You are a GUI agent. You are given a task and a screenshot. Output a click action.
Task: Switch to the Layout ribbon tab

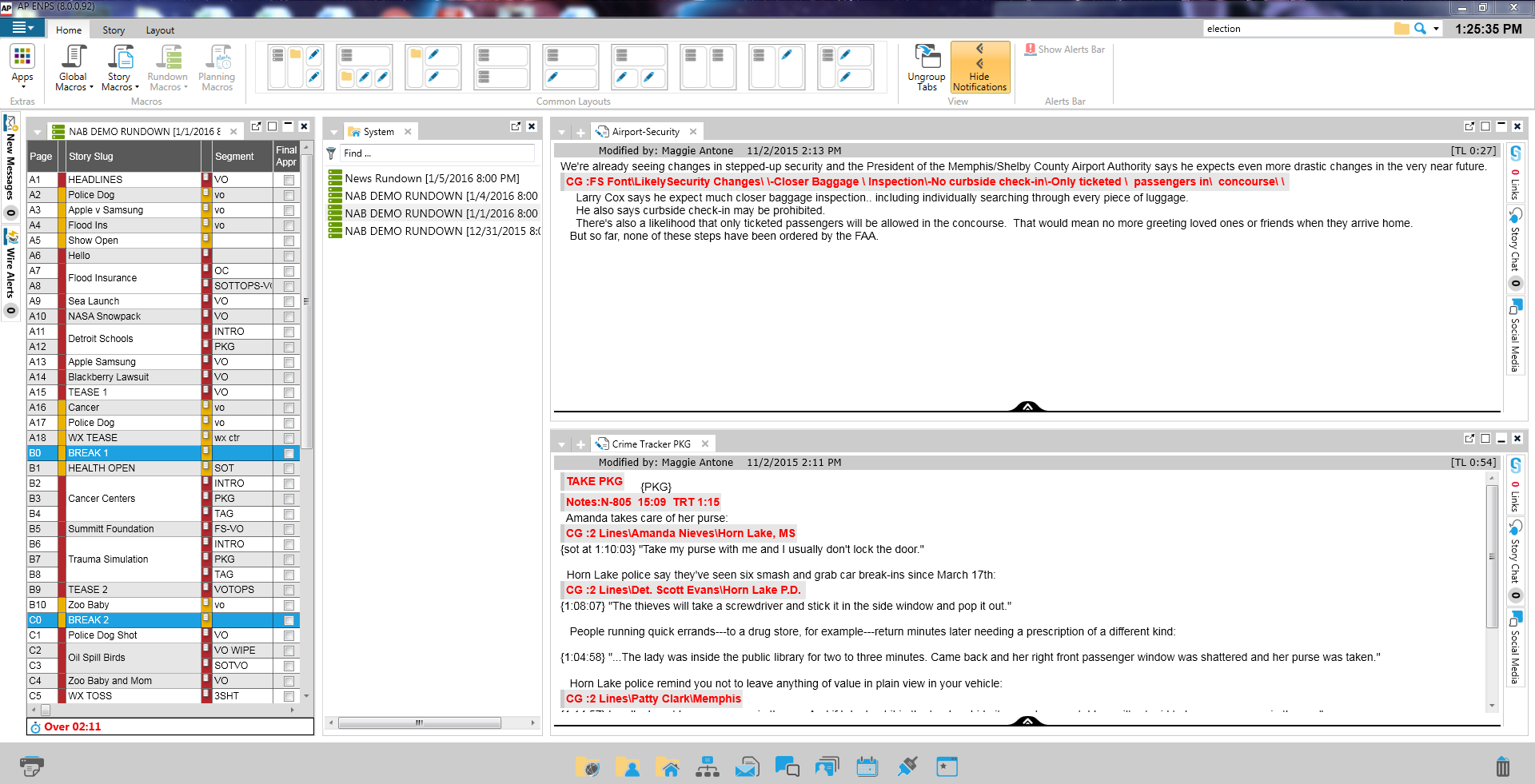(160, 30)
